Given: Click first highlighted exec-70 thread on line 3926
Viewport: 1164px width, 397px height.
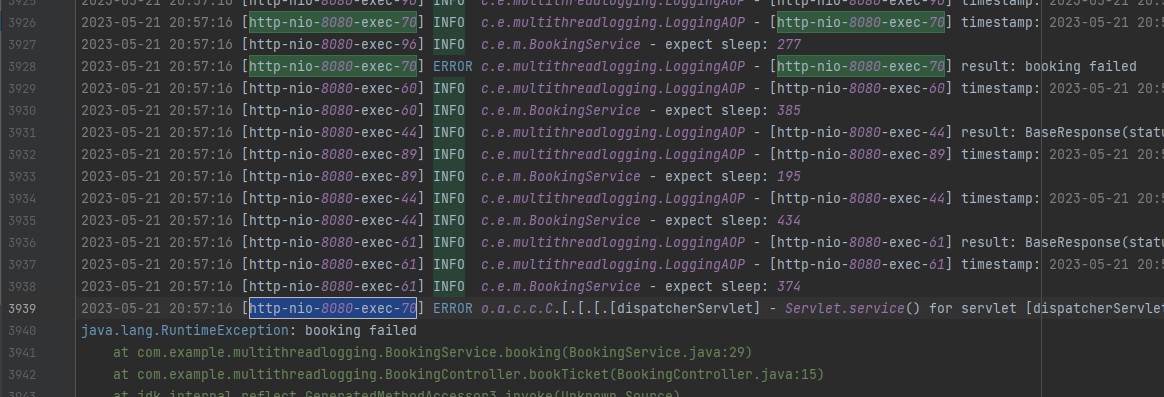Looking at the screenshot, I should (333, 22).
